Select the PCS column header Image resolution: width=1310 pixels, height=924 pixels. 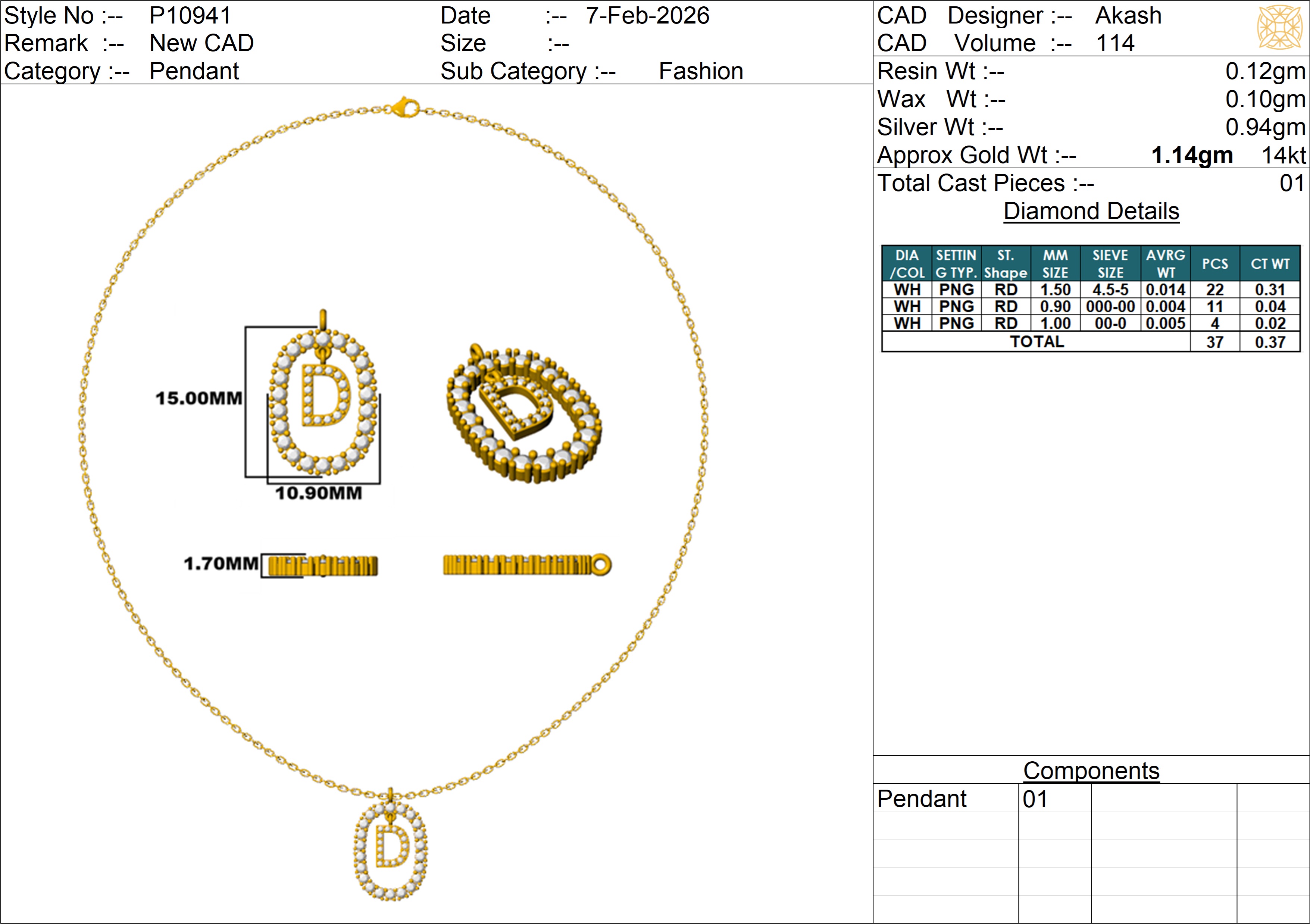[1215, 264]
